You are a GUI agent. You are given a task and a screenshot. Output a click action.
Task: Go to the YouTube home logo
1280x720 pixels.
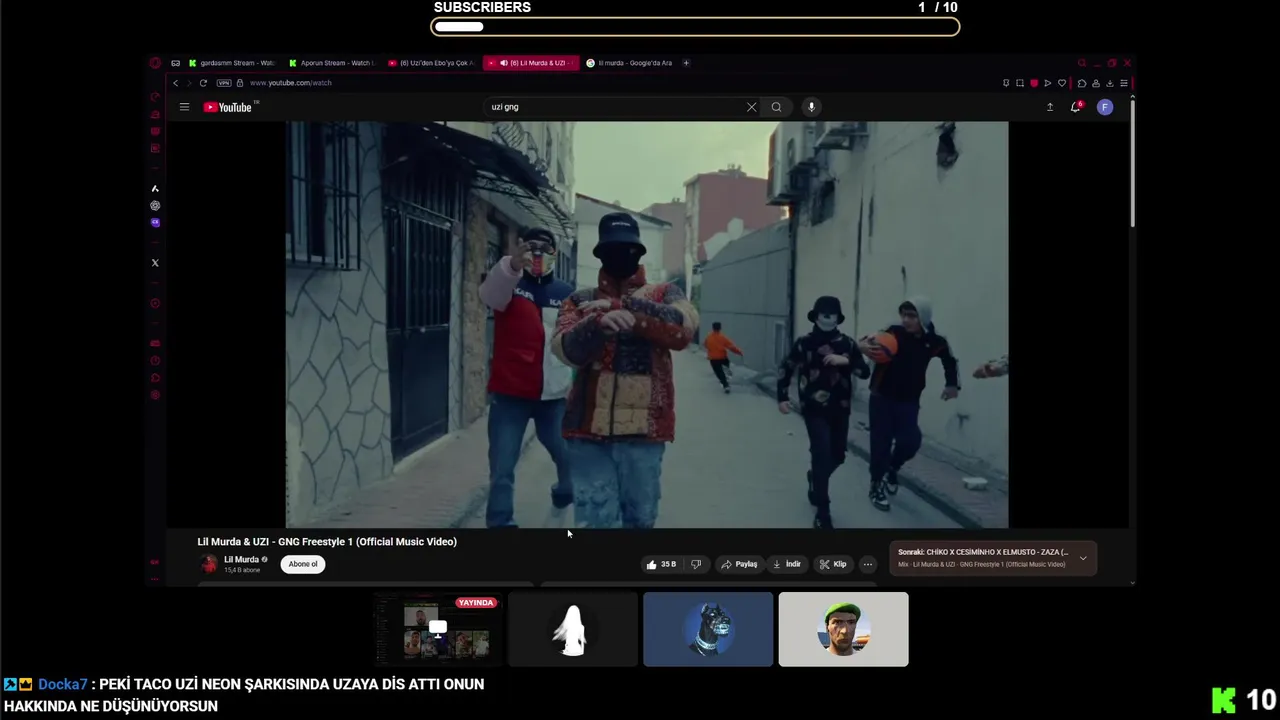tap(230, 107)
